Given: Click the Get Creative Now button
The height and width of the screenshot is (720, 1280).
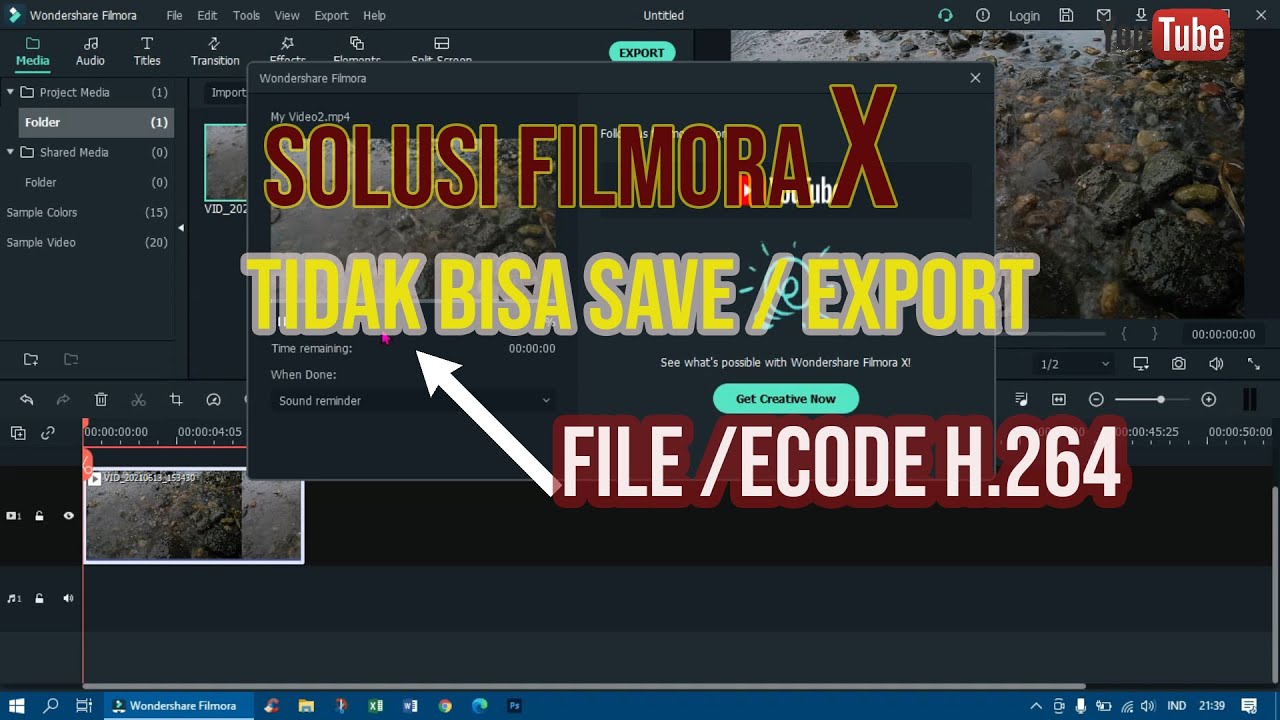Looking at the screenshot, I should tap(786, 399).
